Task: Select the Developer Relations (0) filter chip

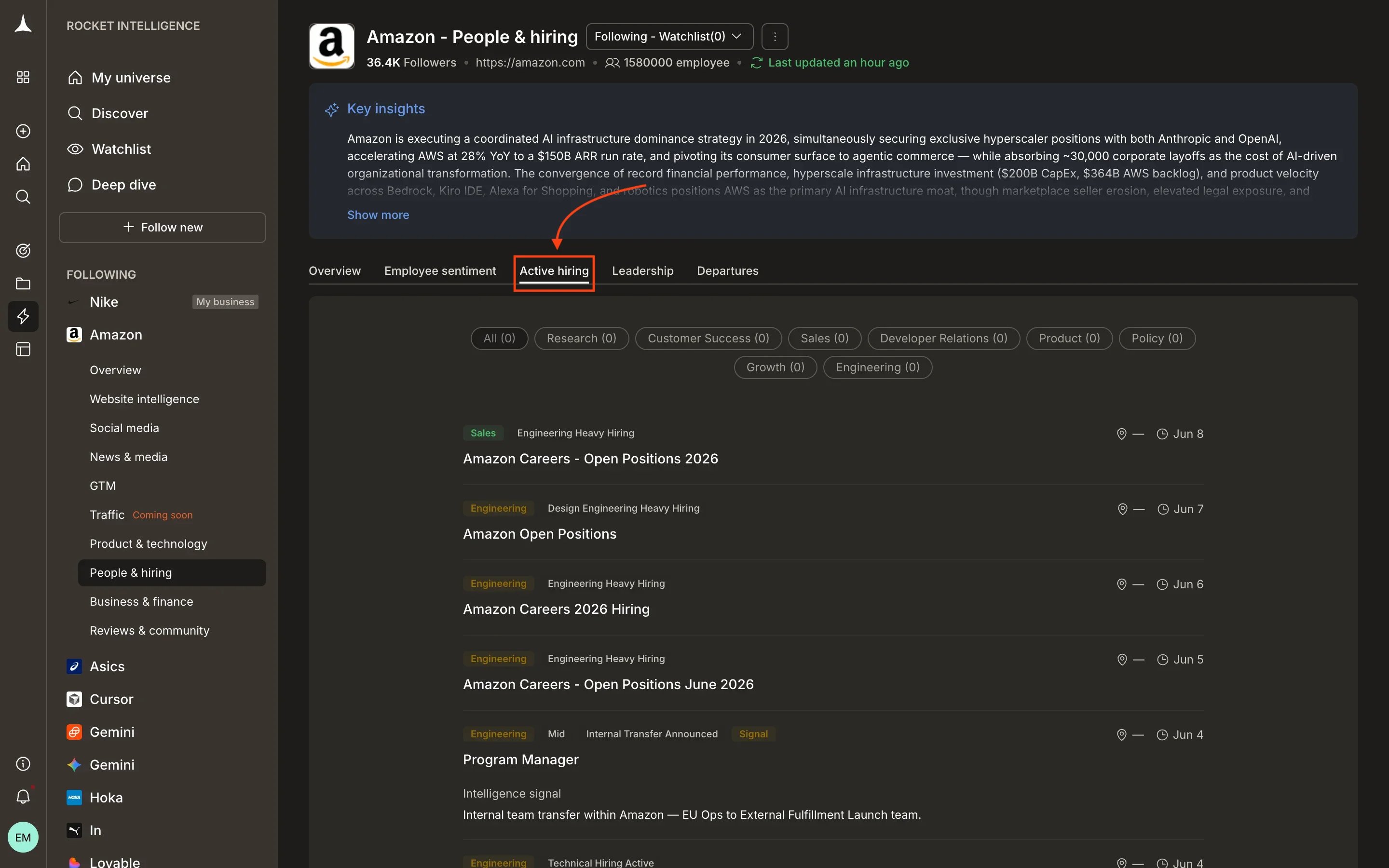Action: pos(943,338)
